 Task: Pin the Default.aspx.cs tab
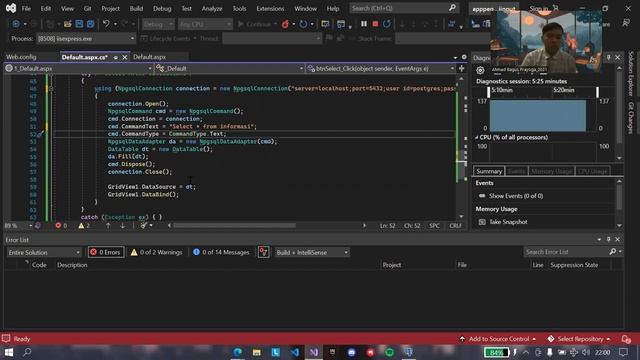coord(116,57)
